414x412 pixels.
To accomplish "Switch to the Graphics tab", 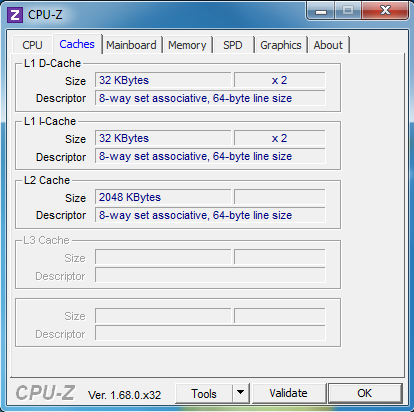I will pyautogui.click(x=281, y=45).
